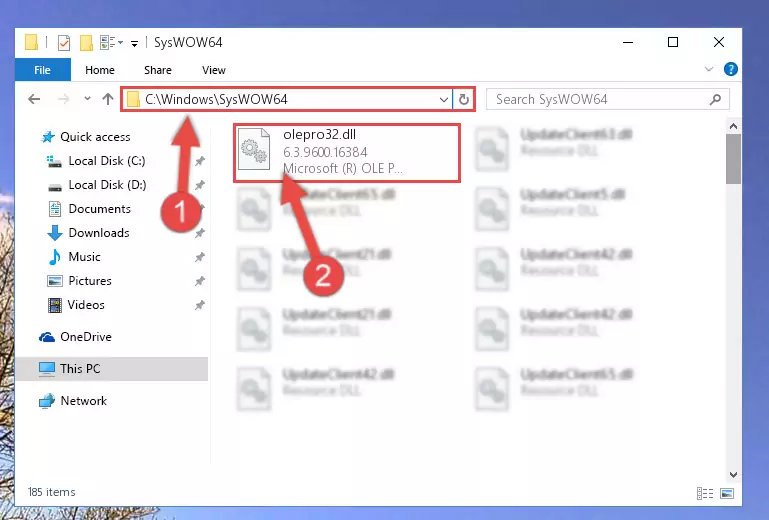Image resolution: width=769 pixels, height=520 pixels.
Task: Select the olepro32.dll file
Action: (x=347, y=153)
